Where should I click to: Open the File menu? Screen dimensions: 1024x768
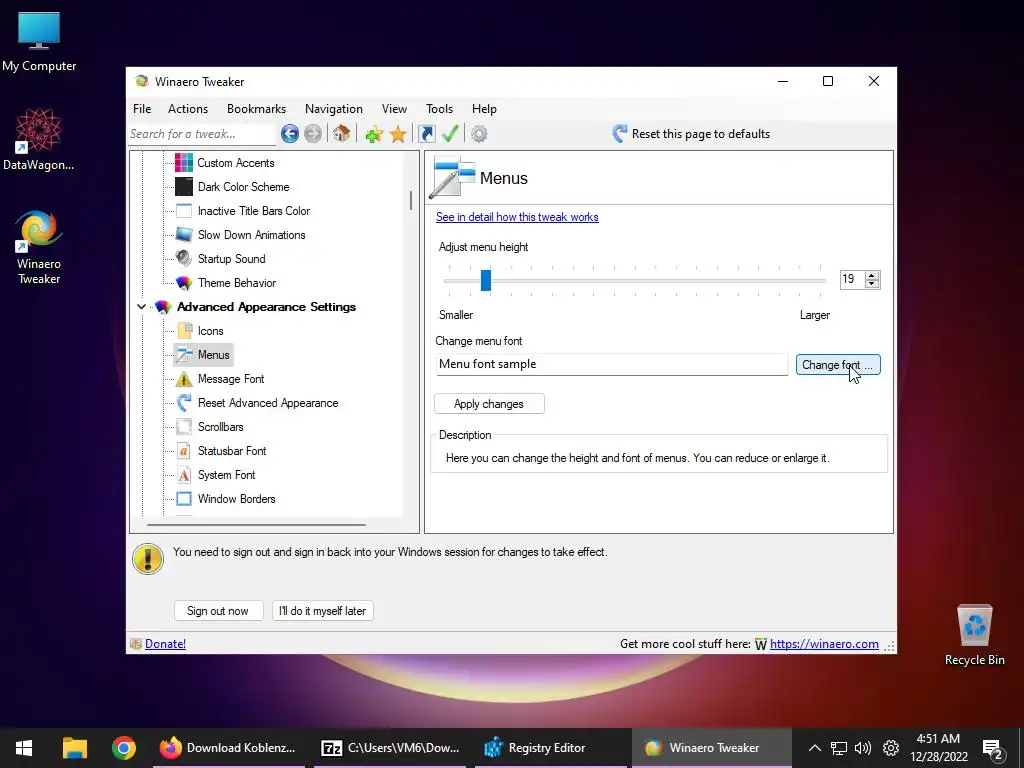coord(142,109)
